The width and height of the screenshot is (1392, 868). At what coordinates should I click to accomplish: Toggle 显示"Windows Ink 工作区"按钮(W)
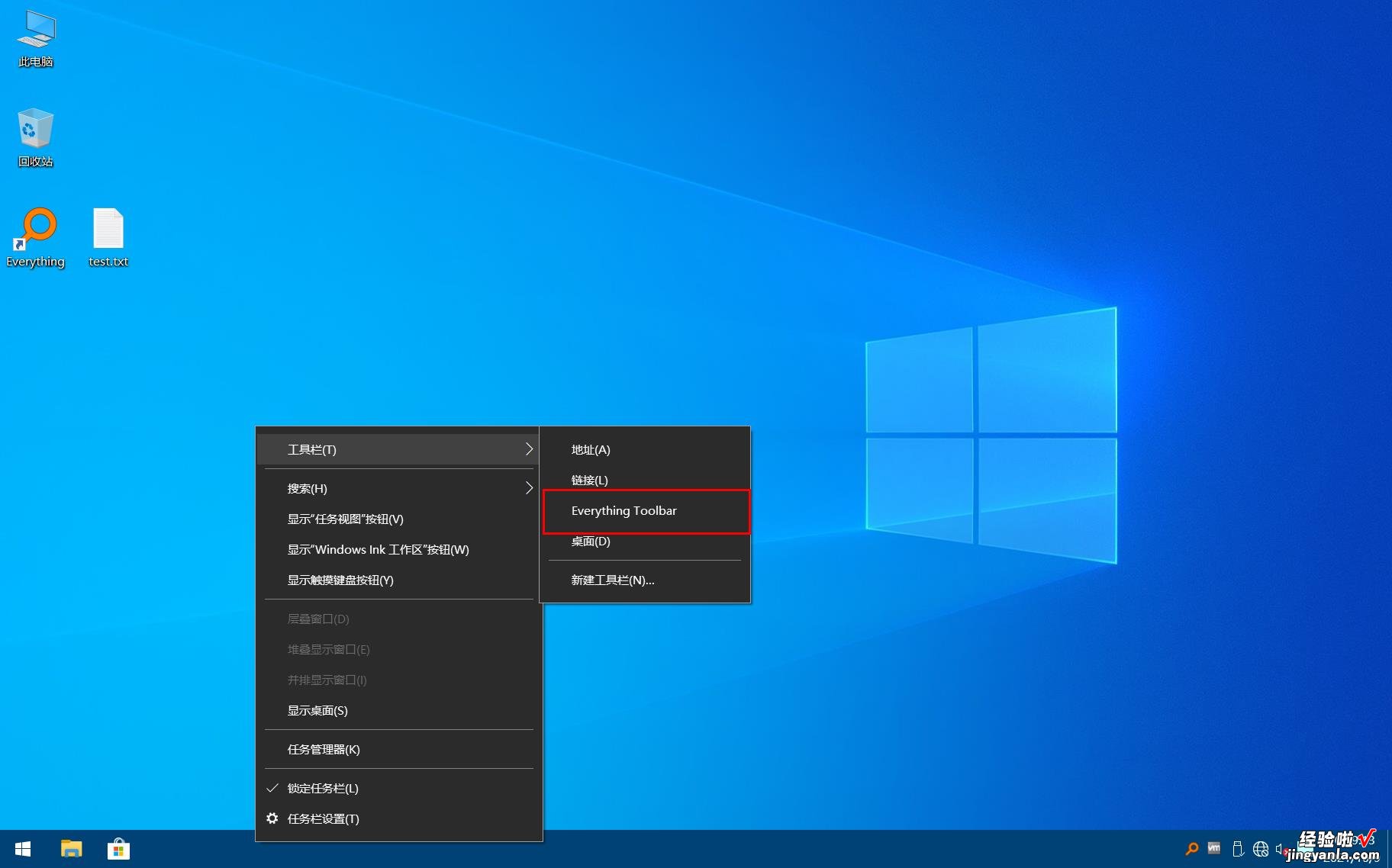click(x=398, y=549)
